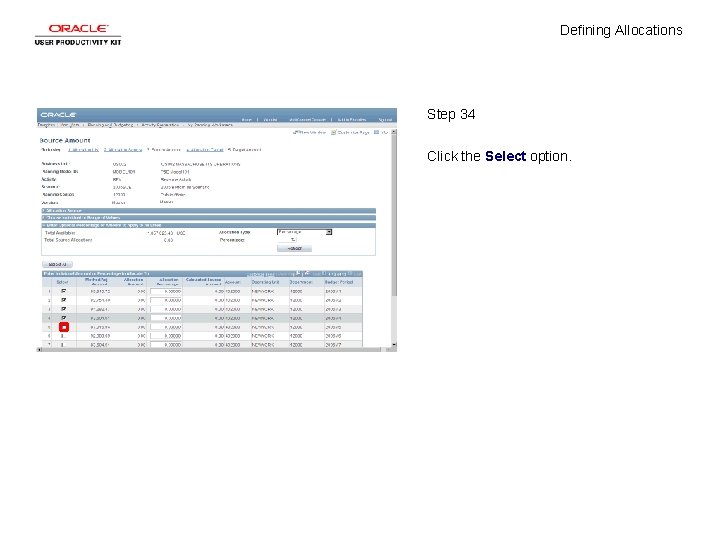Uncheck the Select checkbox in row 2
This screenshot has width=720, height=540.
[x=63, y=300]
